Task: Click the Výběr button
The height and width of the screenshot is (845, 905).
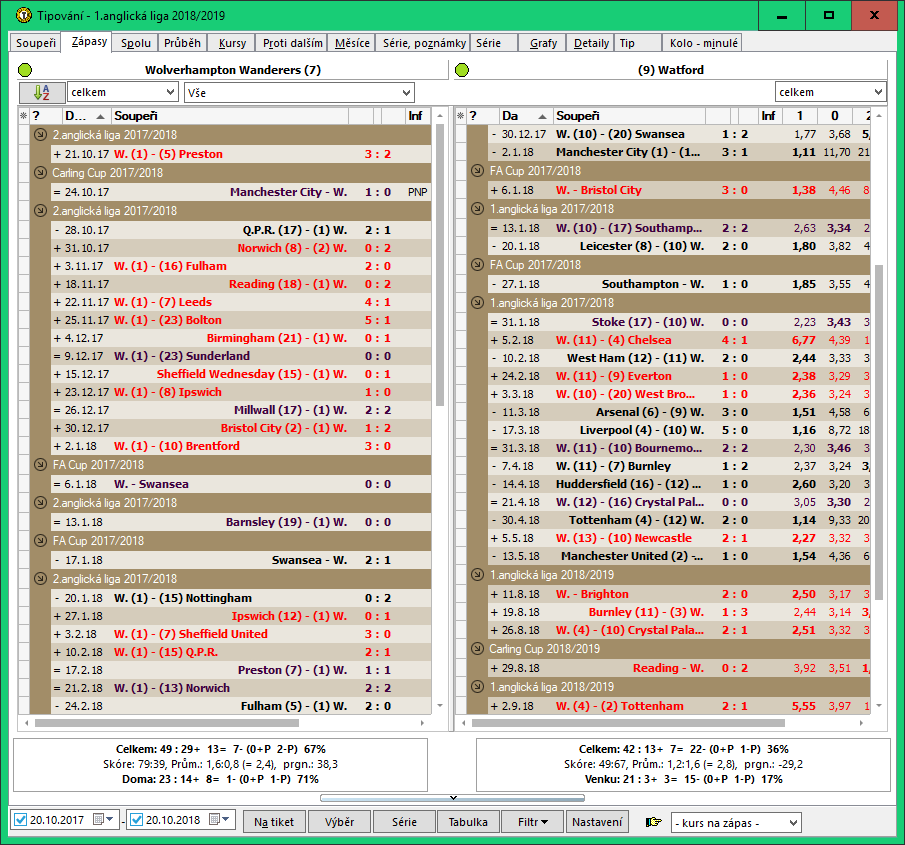Action: [x=339, y=822]
